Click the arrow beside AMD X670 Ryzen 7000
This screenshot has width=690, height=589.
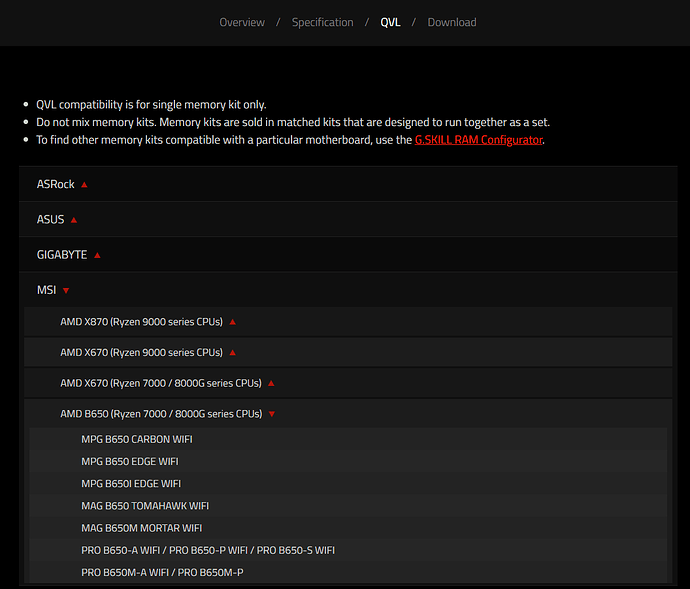pyautogui.click(x=271, y=383)
